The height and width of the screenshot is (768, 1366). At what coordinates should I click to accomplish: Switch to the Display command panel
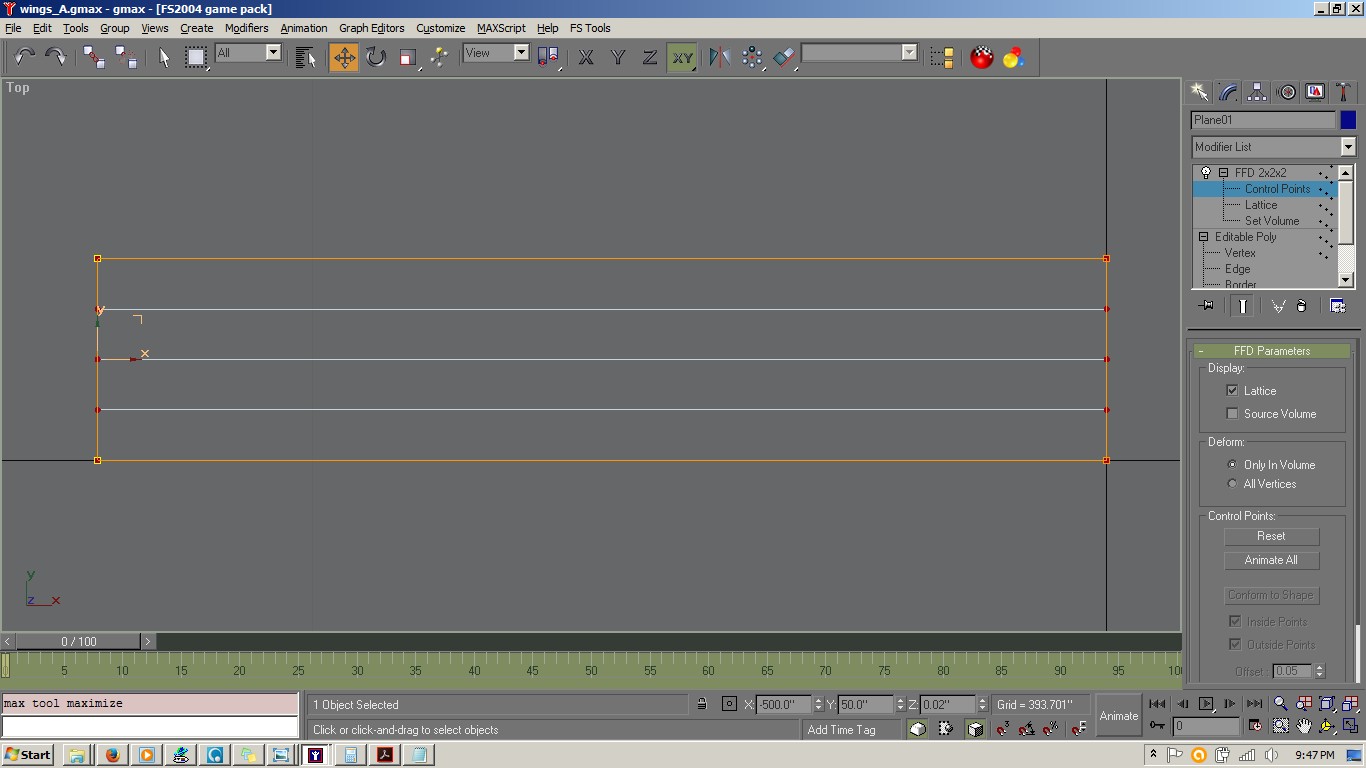(x=1316, y=92)
